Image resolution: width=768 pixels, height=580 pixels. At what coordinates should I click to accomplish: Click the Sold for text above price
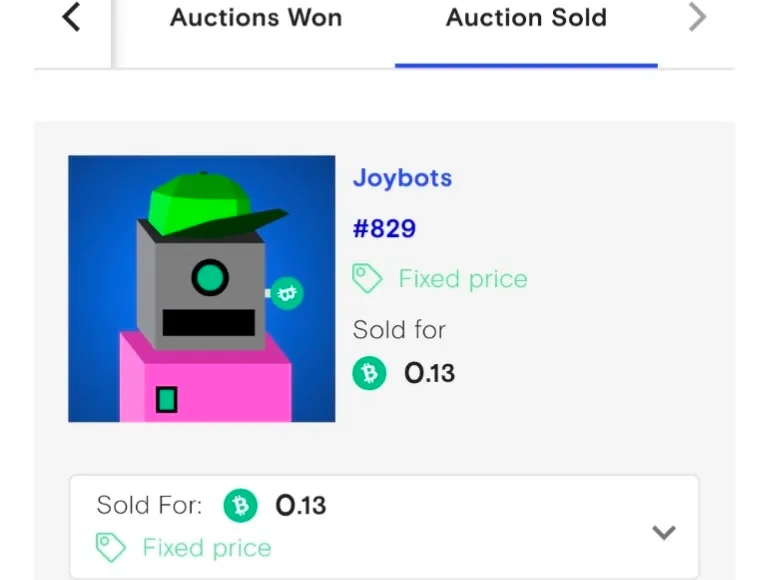tap(399, 330)
